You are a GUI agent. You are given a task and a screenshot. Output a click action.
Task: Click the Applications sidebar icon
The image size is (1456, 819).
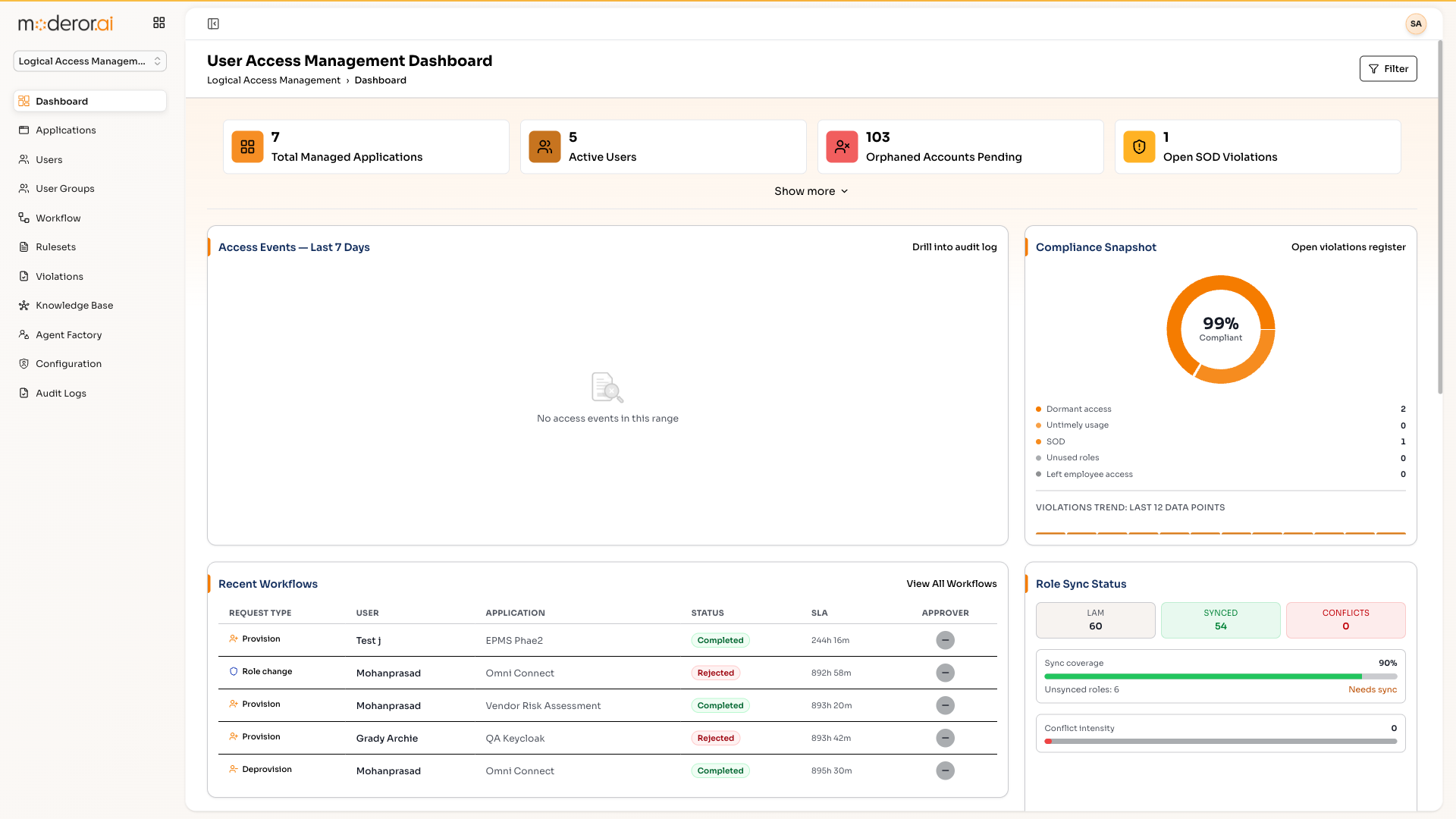tap(24, 130)
